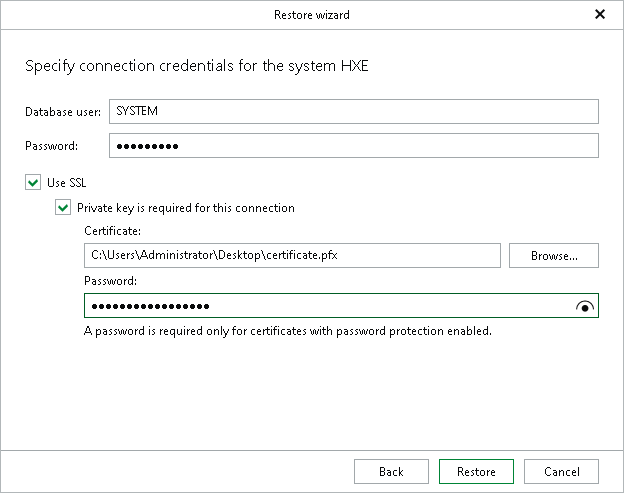Click the "Password:" label beside the database password

51,146
